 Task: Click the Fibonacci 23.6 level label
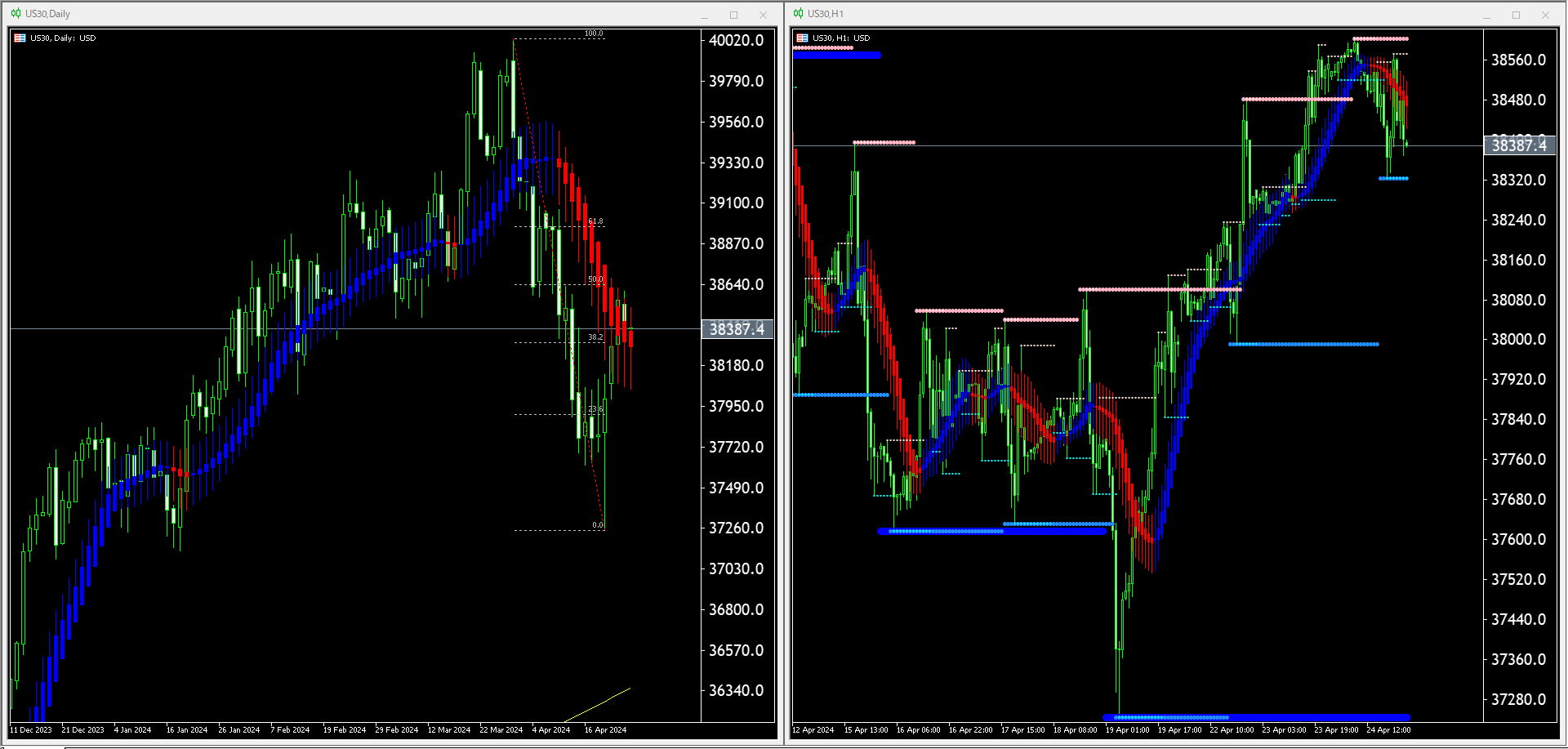tap(596, 409)
